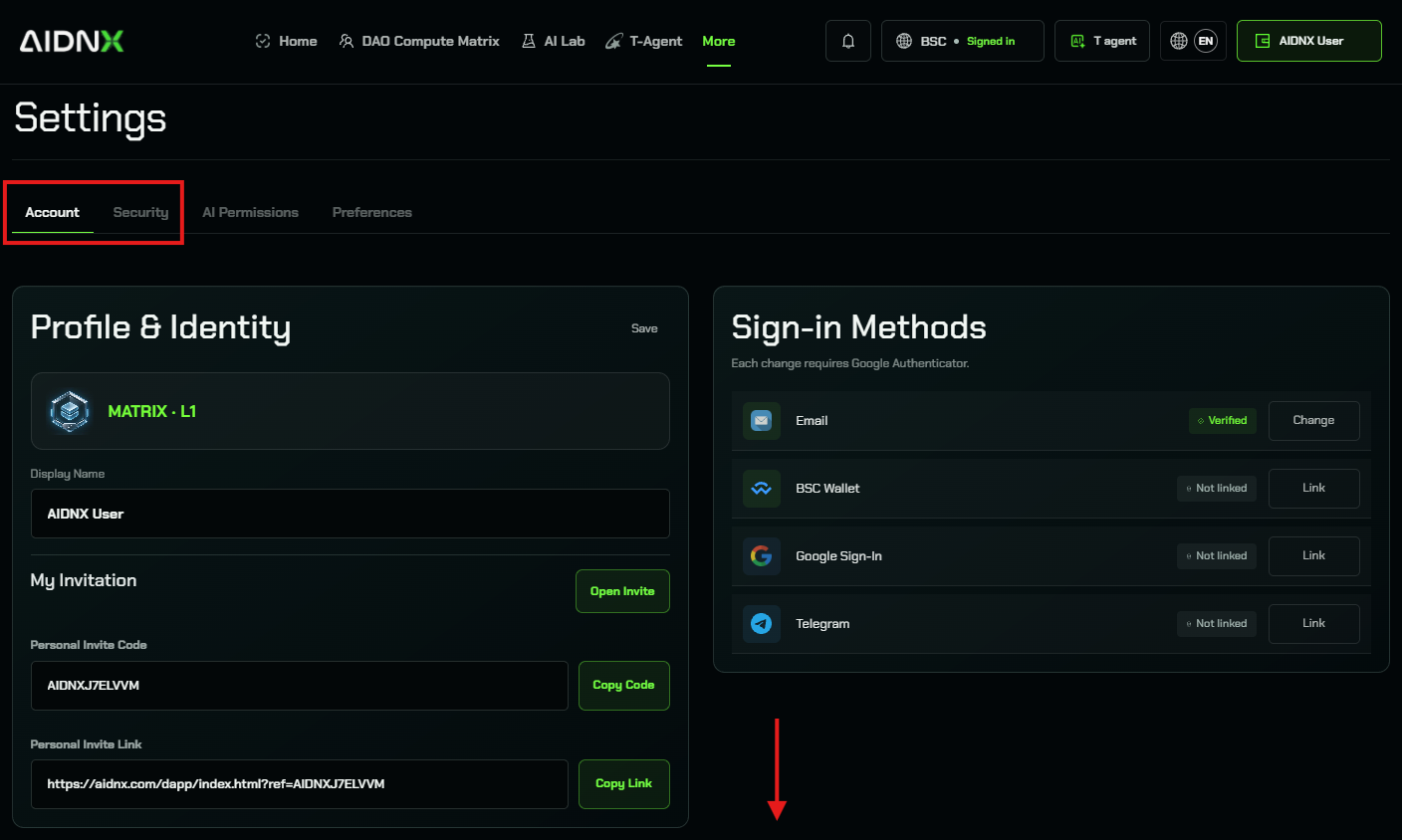
Task: Click the Display Name label
Action: (x=68, y=474)
